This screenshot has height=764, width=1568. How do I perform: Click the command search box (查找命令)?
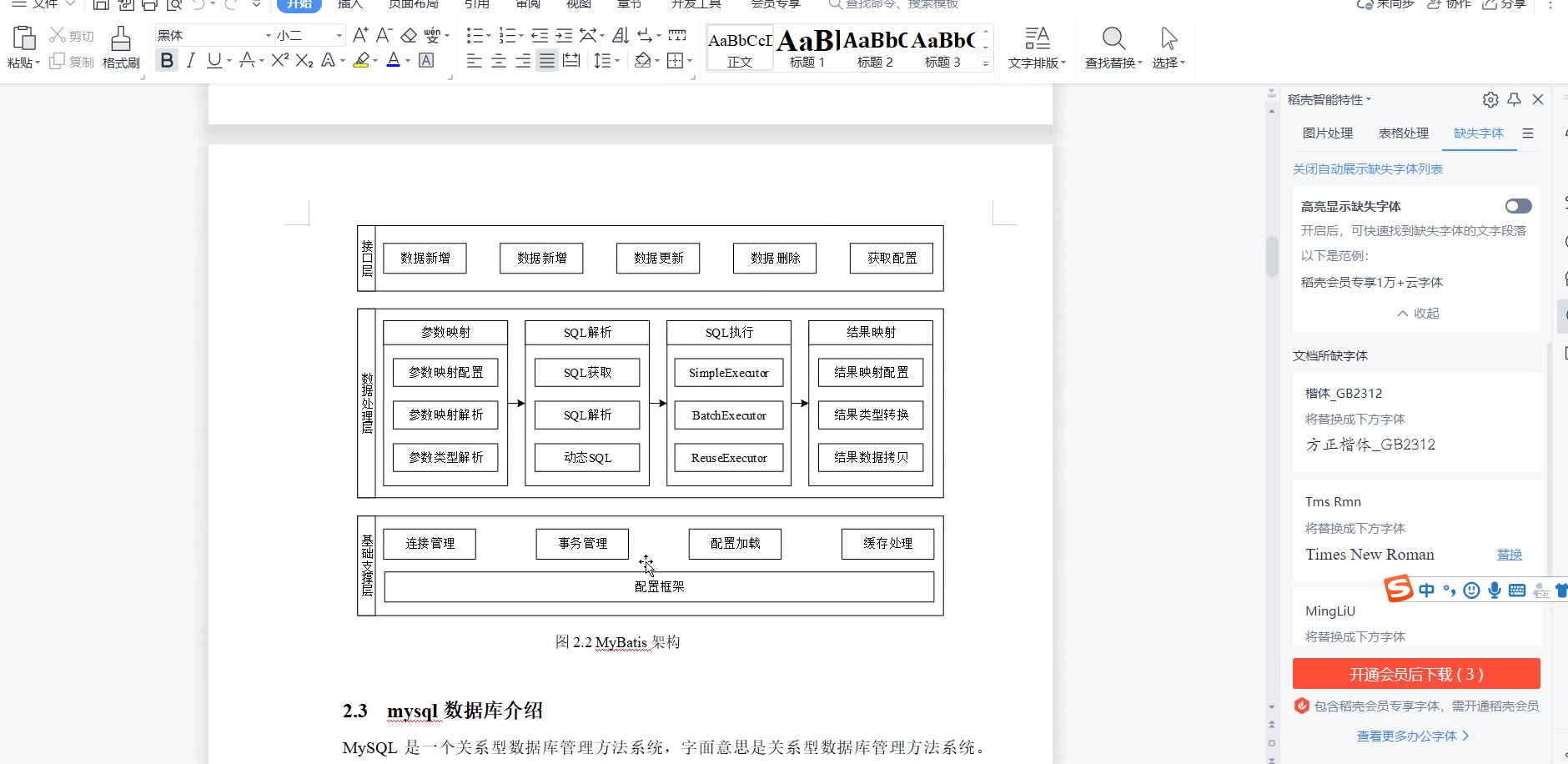click(894, 4)
